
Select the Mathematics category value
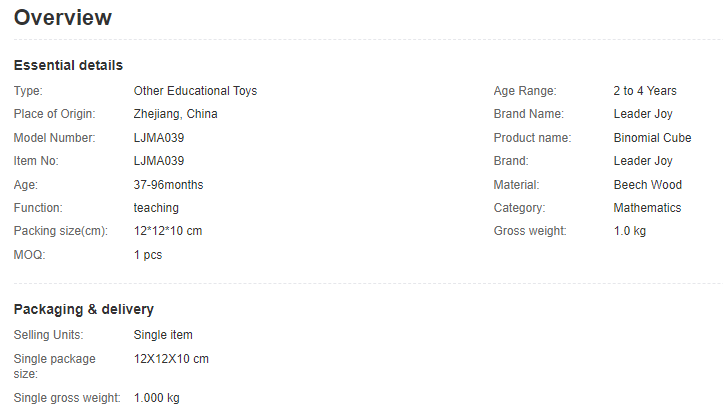[647, 208]
